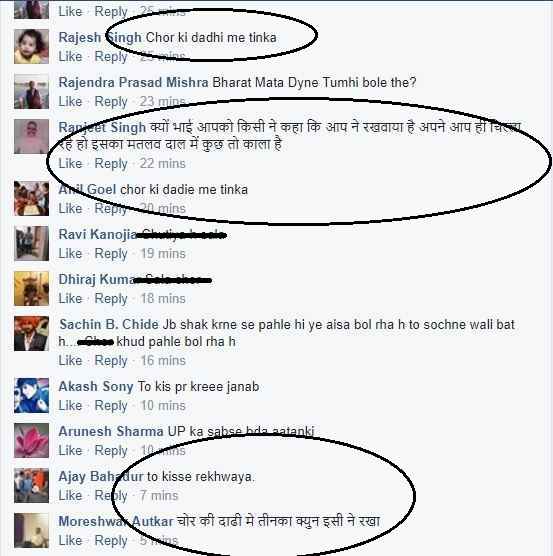Image resolution: width=553 pixels, height=556 pixels.
Task: Reply to Sachin B. Chide's comment
Action: (x=111, y=361)
